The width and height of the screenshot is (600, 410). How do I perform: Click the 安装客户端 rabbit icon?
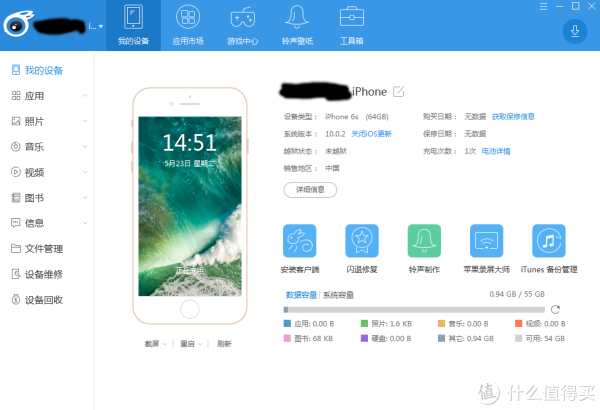point(300,241)
